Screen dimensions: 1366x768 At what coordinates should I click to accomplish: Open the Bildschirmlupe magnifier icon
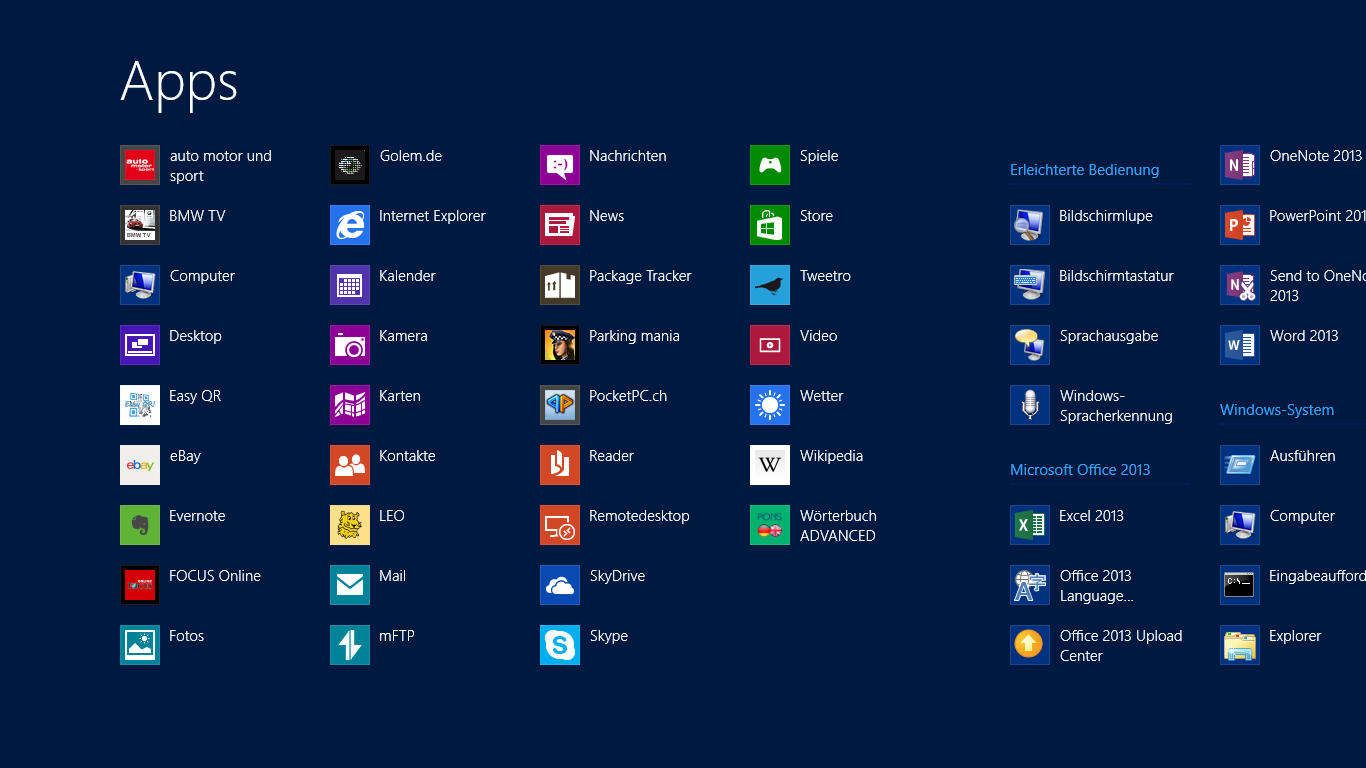[1030, 225]
